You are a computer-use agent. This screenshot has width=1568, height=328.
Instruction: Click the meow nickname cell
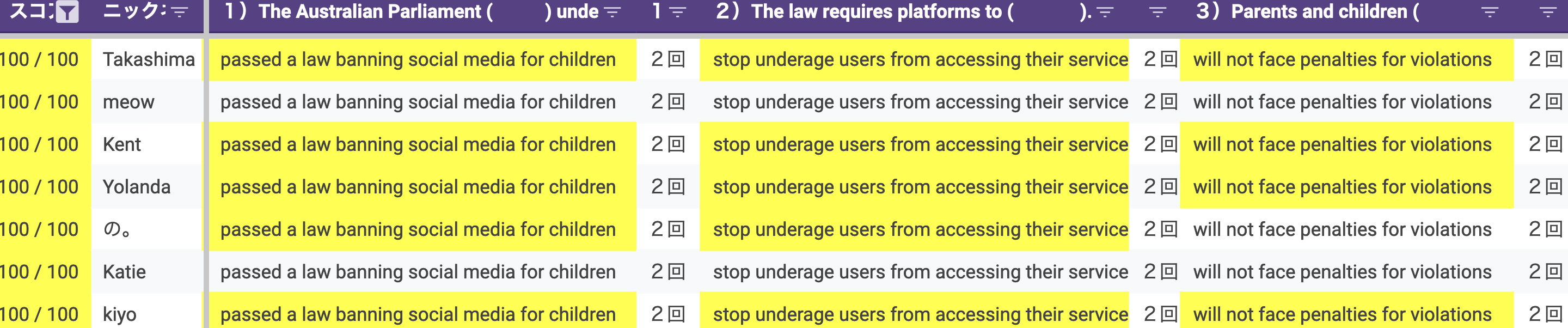point(128,102)
